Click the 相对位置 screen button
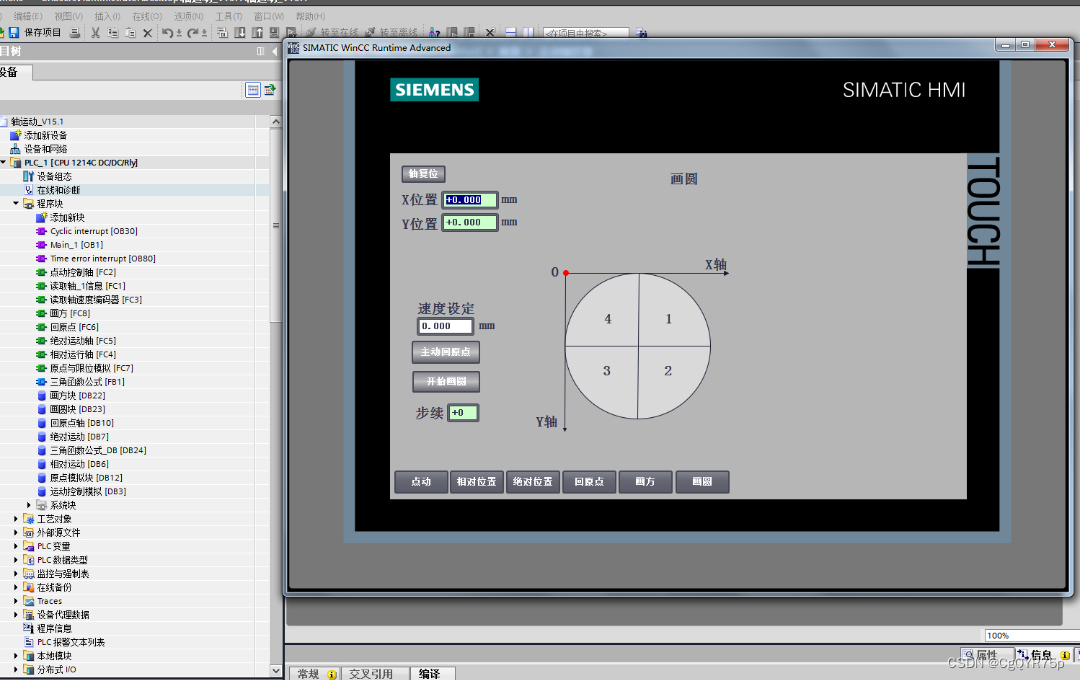1080x680 pixels. [x=477, y=482]
